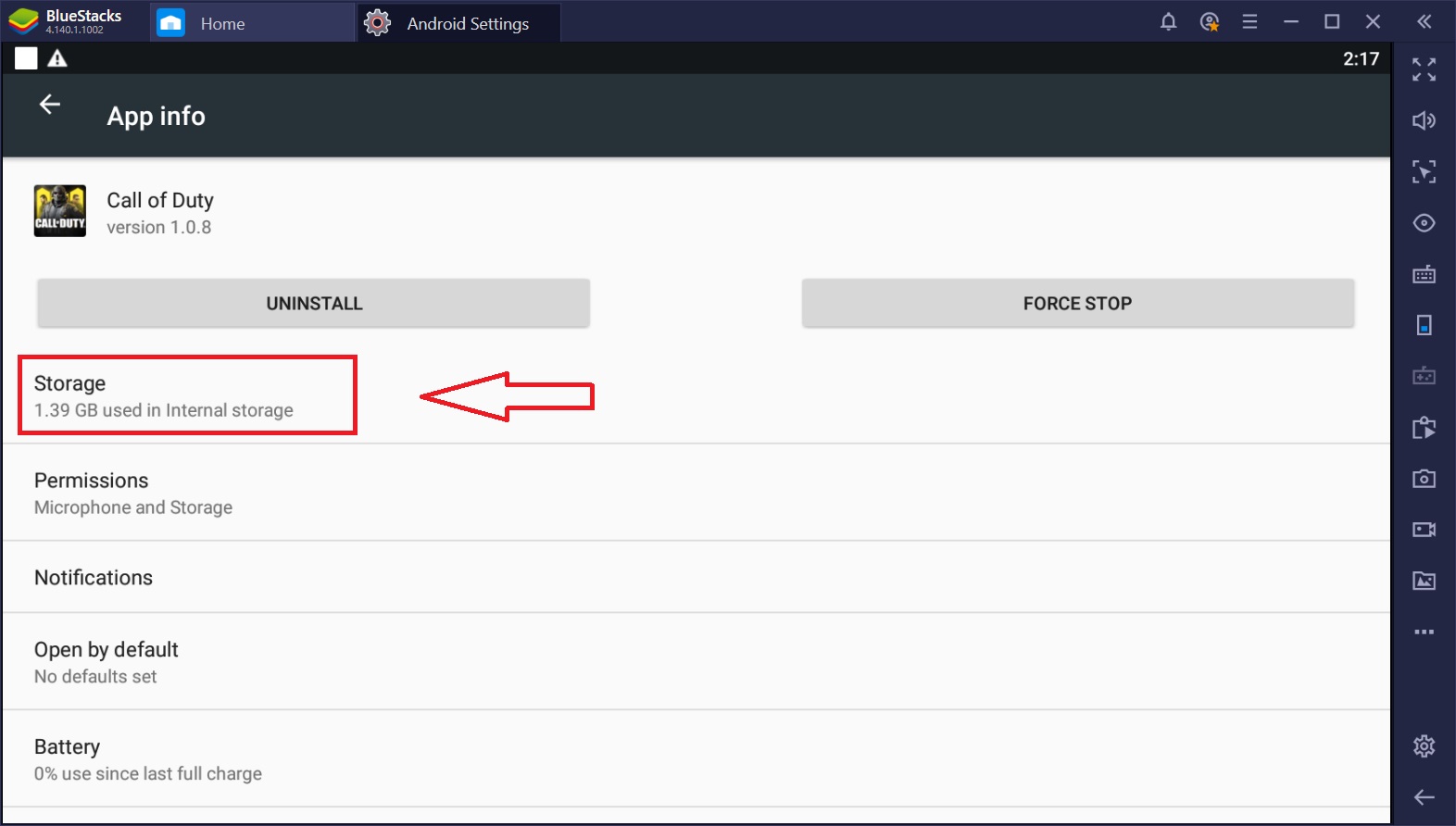Open the media gallery icon
The width and height of the screenshot is (1456, 826).
[x=1425, y=581]
